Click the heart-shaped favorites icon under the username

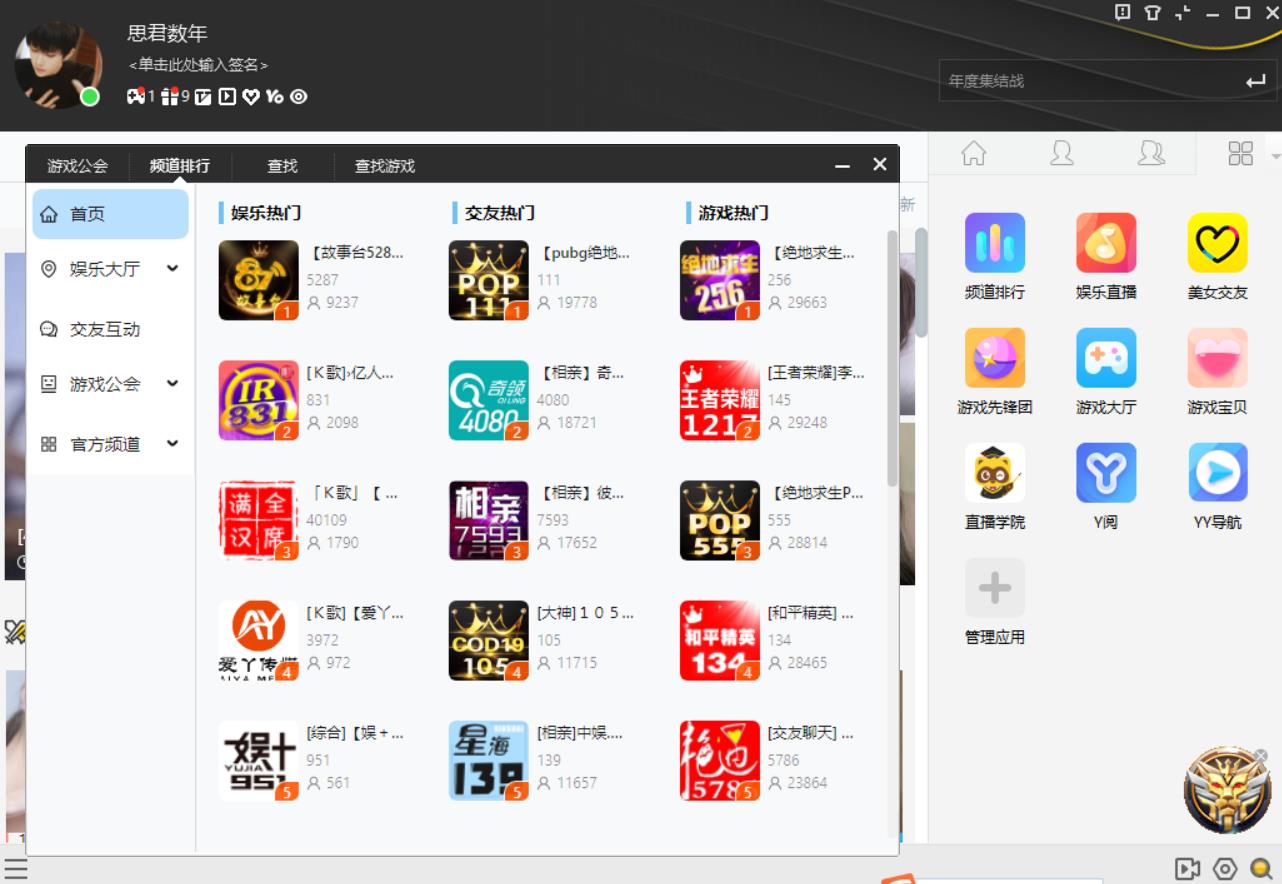[251, 97]
